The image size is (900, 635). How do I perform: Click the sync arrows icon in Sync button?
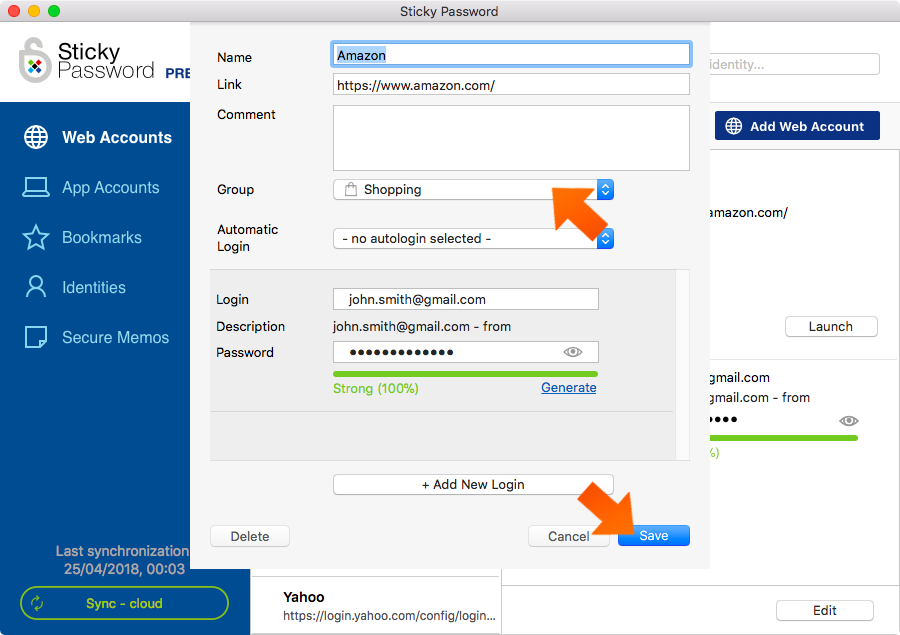tap(37, 603)
